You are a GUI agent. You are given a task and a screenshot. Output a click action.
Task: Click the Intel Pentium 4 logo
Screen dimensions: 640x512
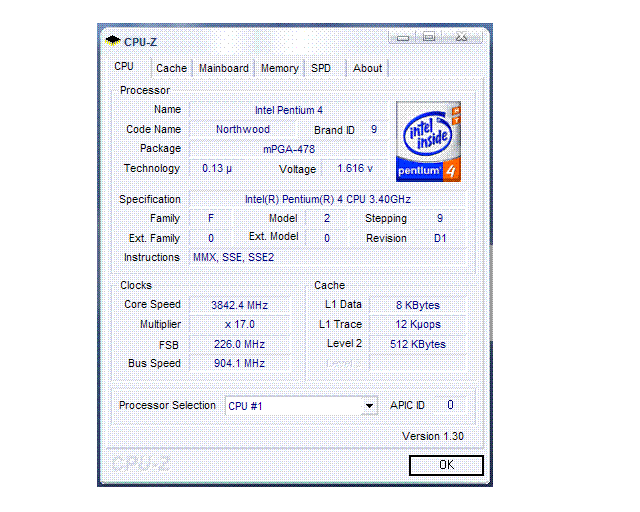click(428, 141)
